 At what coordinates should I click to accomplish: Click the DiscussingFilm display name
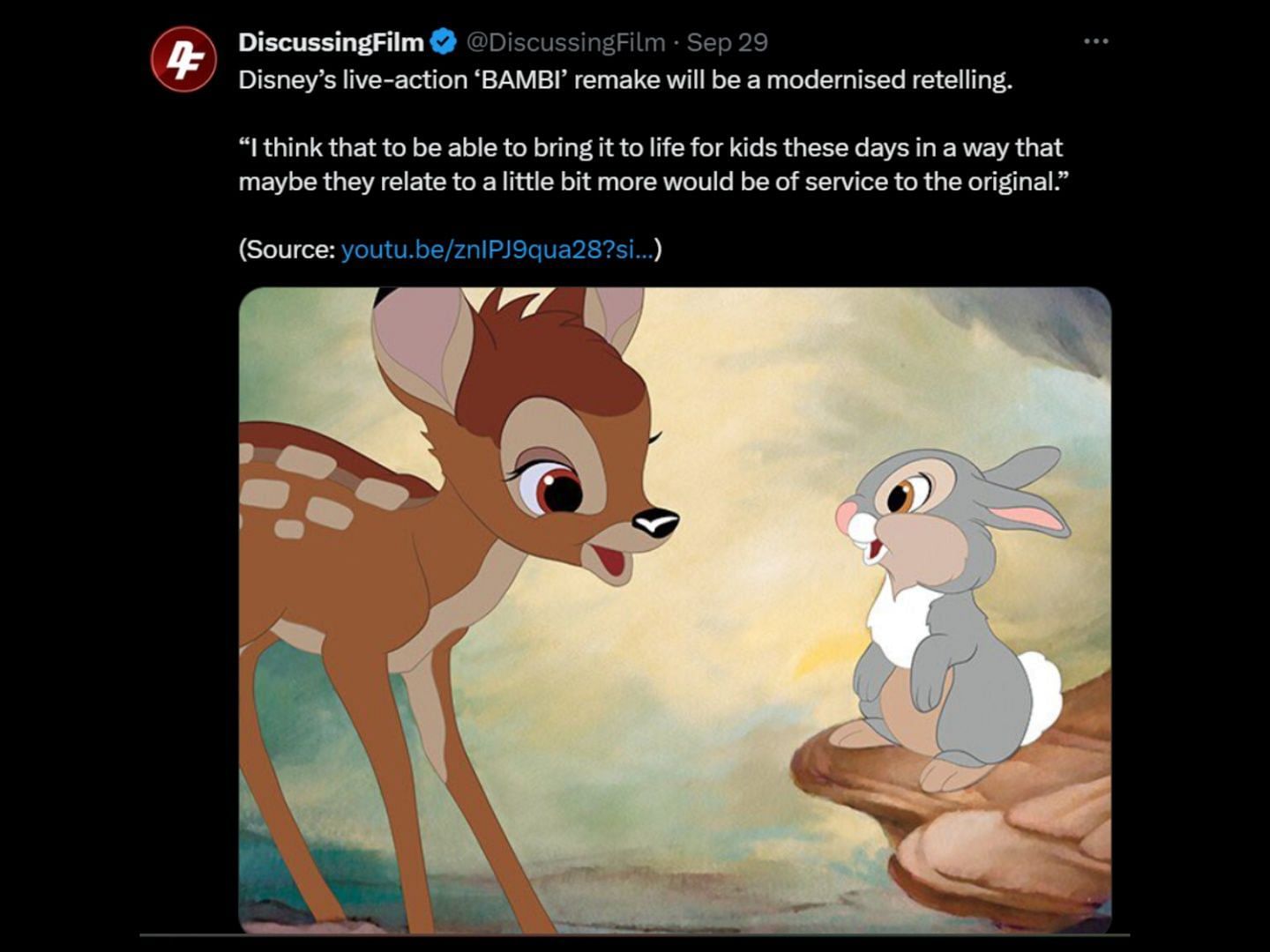click(x=331, y=41)
